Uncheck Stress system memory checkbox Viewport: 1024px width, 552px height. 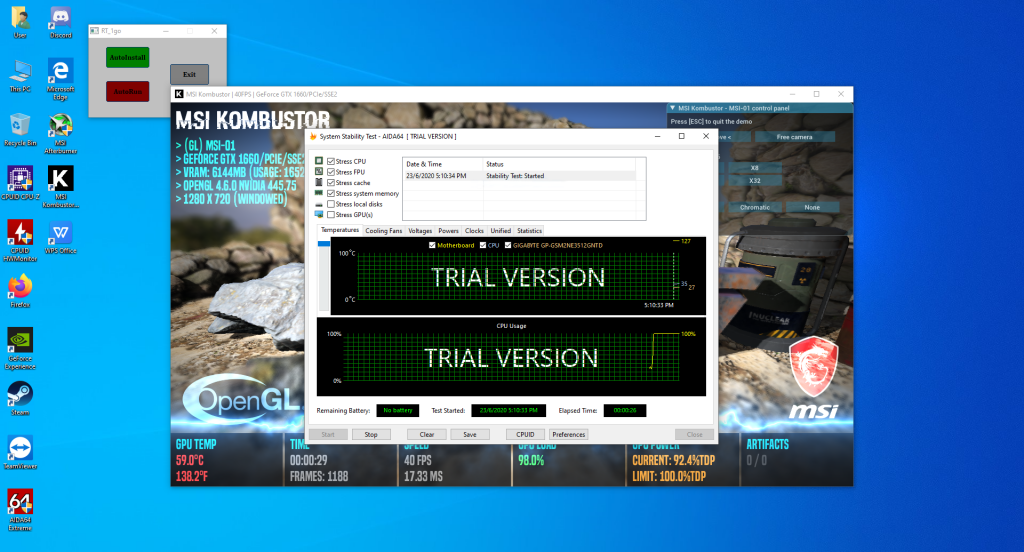pos(331,193)
